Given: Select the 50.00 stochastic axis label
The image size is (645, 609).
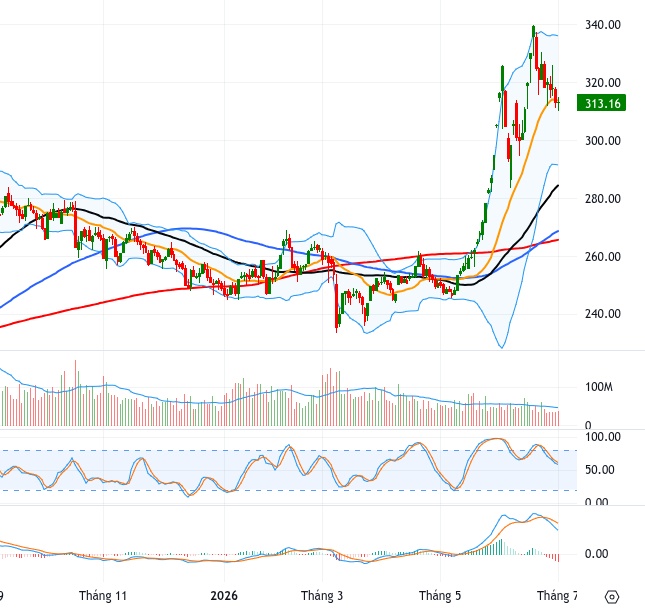Looking at the screenshot, I should [600, 470].
